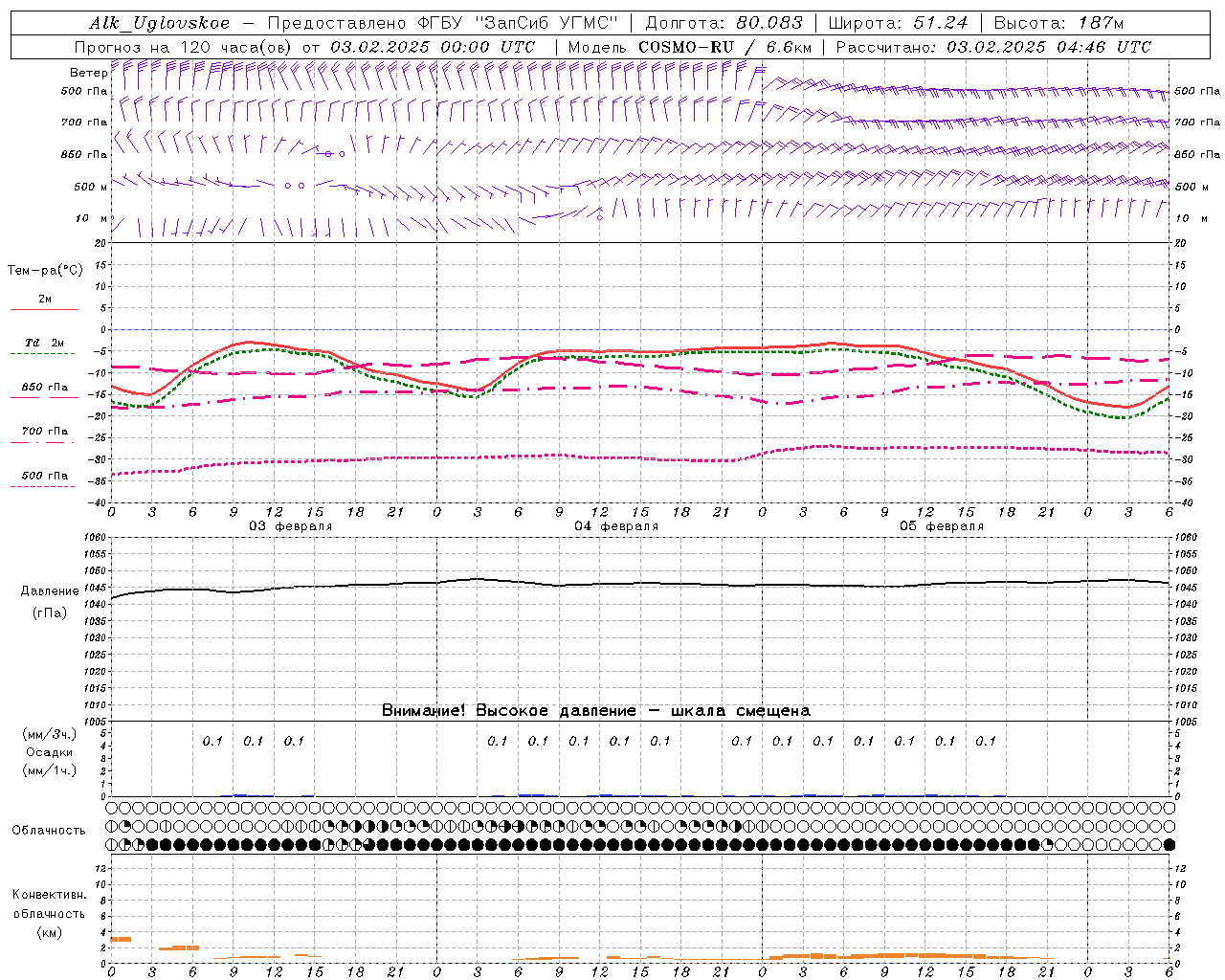The width and height of the screenshot is (1225, 980).
Task: Click the model name COSMO-RU / 6.6км
Action: [x=724, y=47]
